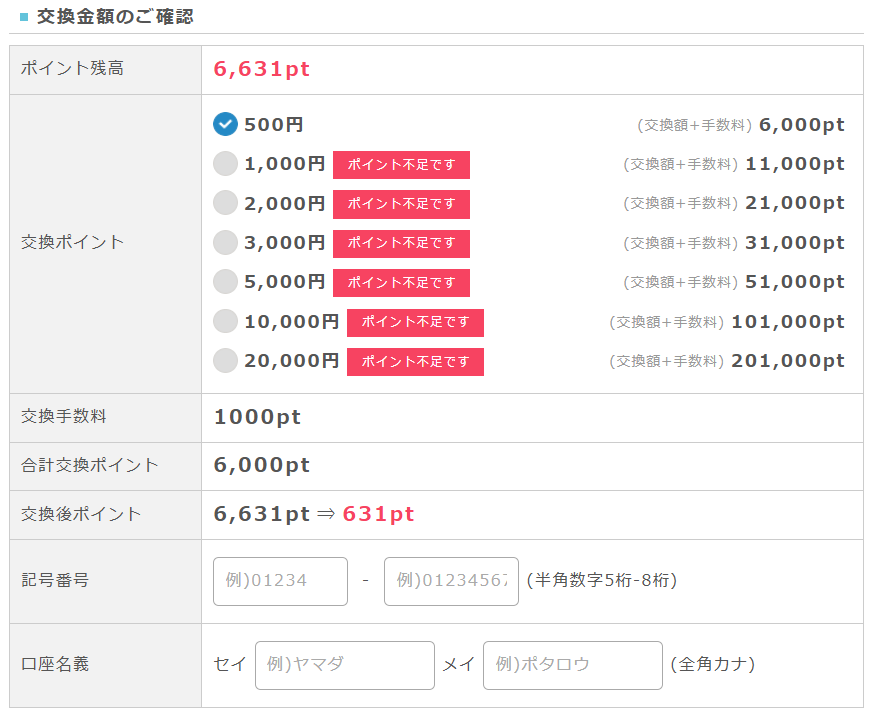Image resolution: width=874 pixels, height=718 pixels.
Task: Click ポイント不足です badge beside 10,000円
Action: point(415,322)
